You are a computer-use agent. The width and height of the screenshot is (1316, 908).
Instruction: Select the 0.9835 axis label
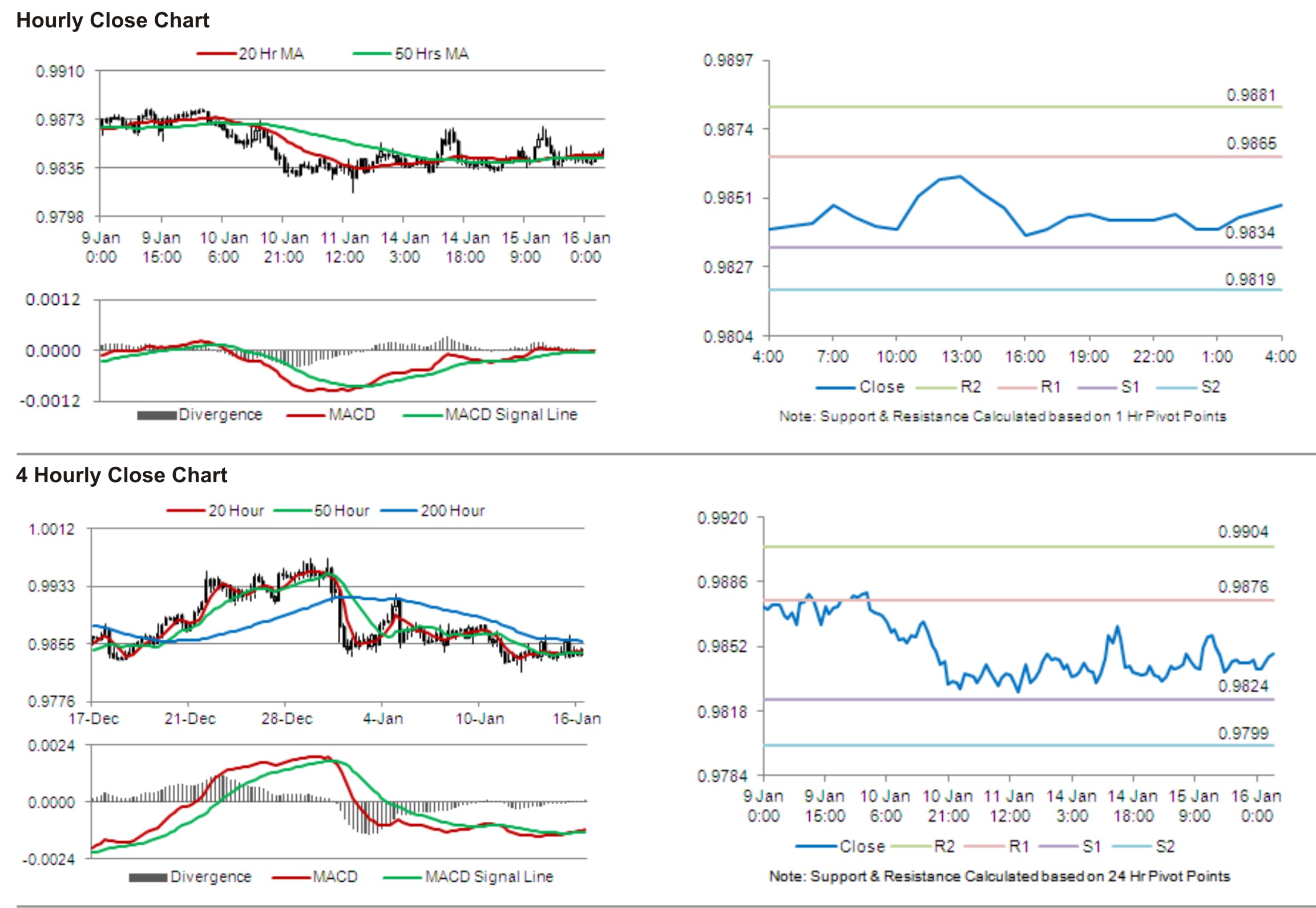[x=60, y=169]
